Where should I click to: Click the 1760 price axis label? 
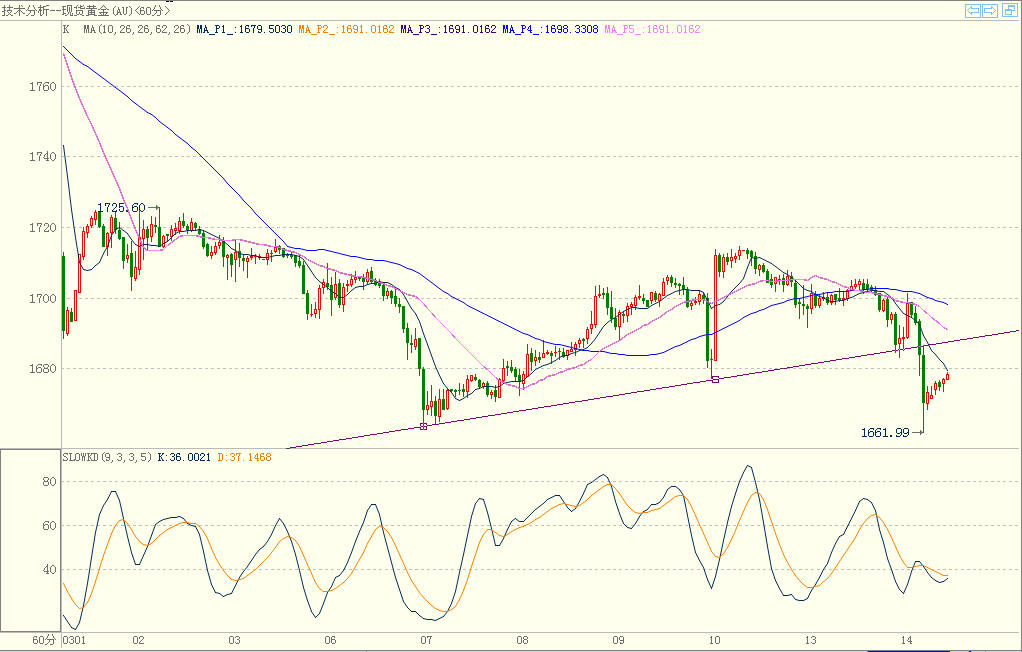click(x=43, y=87)
